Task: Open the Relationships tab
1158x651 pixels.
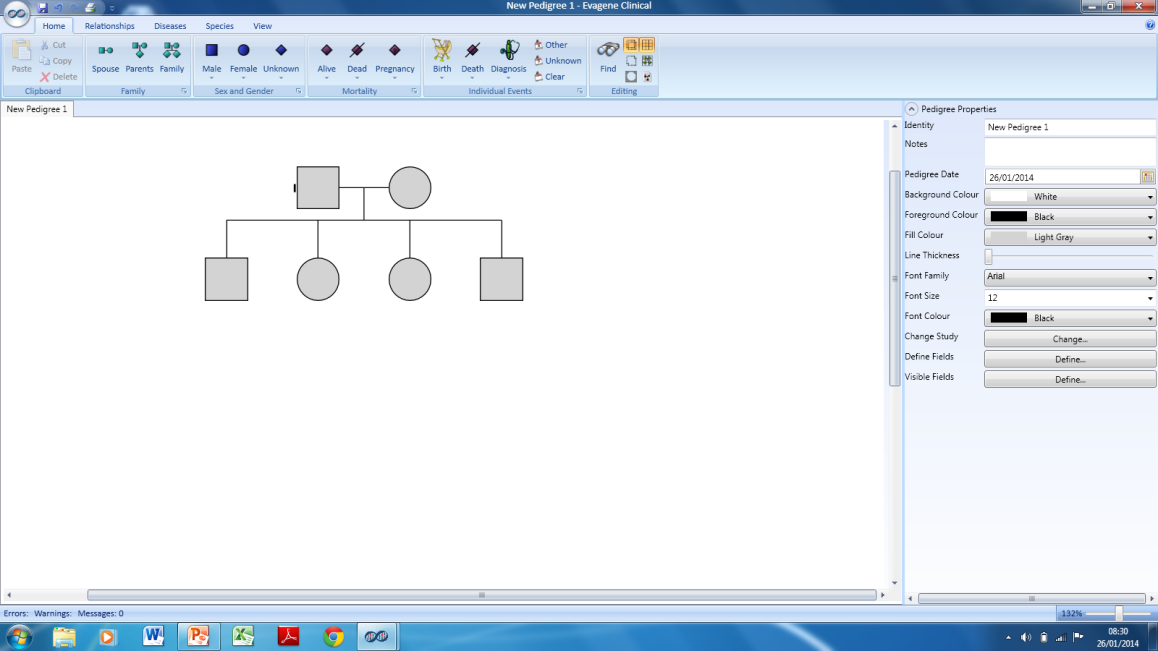Action: pos(109,25)
